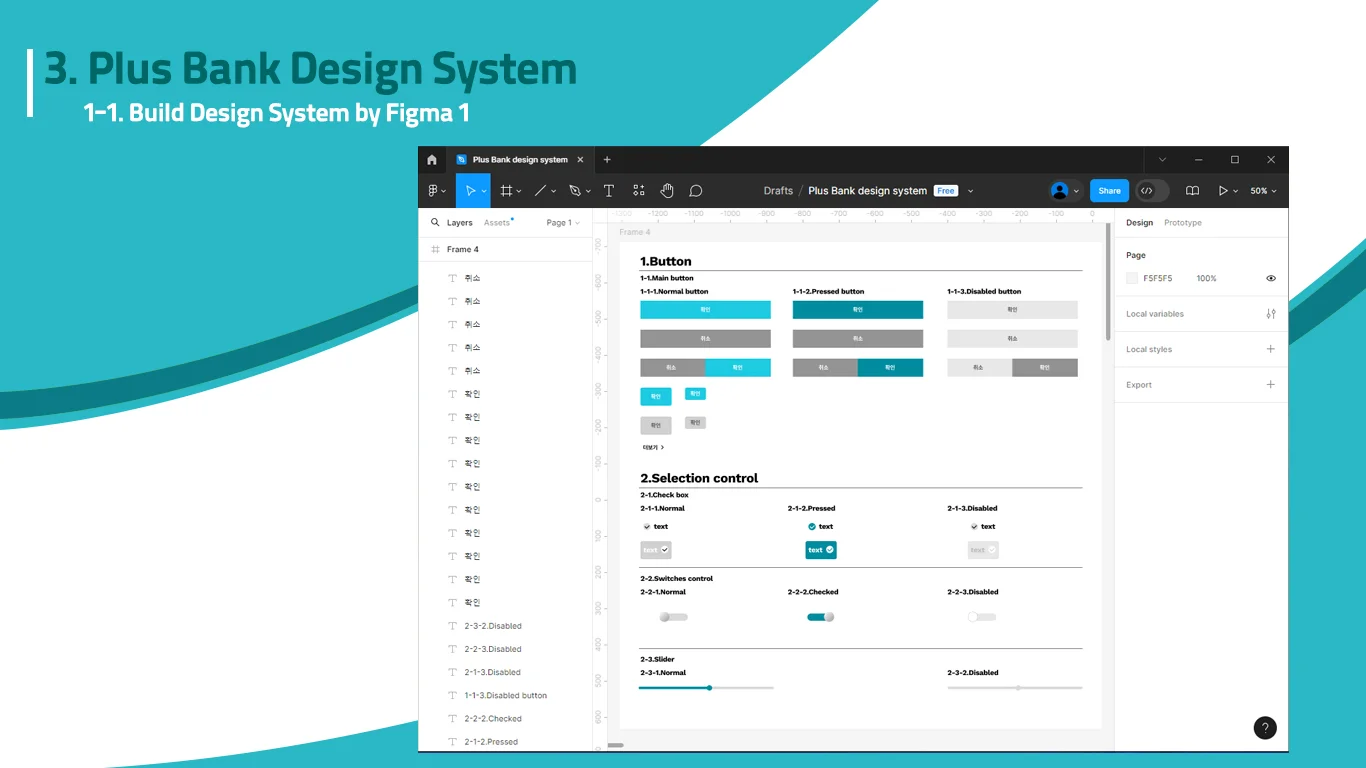This screenshot has width=1366, height=768.
Task: Go to the Figma Home icon
Action: pos(432,160)
